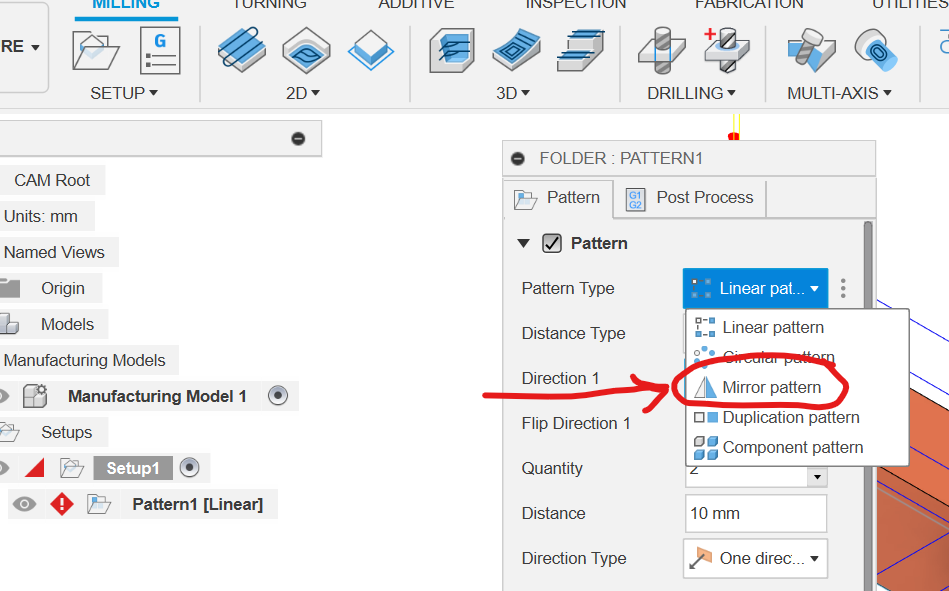Screen dimensions: 949x591
Task: Collapse the Pattern section disclosure triangle
Action: tap(524, 243)
